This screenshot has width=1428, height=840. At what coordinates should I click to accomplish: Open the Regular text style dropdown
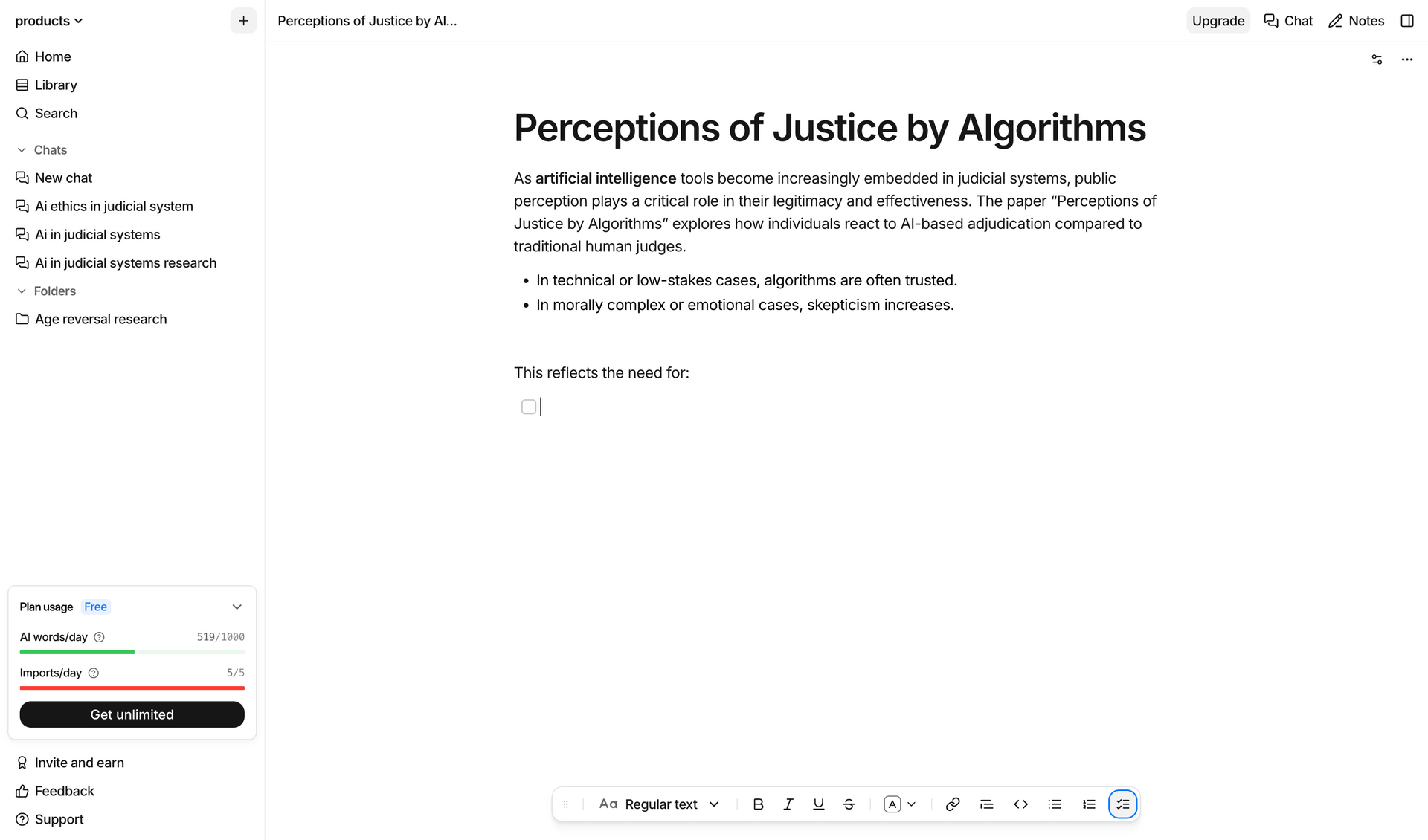click(x=660, y=804)
